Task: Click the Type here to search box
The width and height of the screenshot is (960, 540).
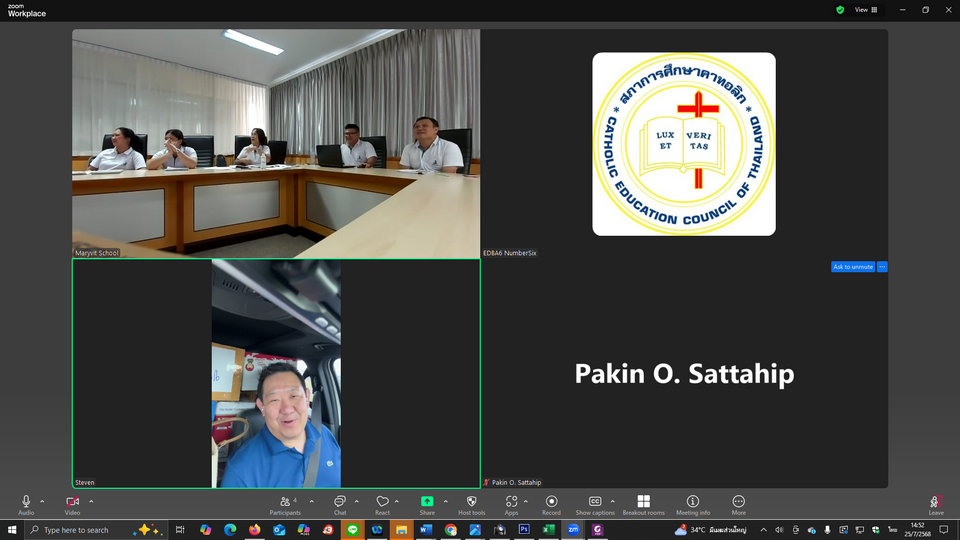Action: 96,530
